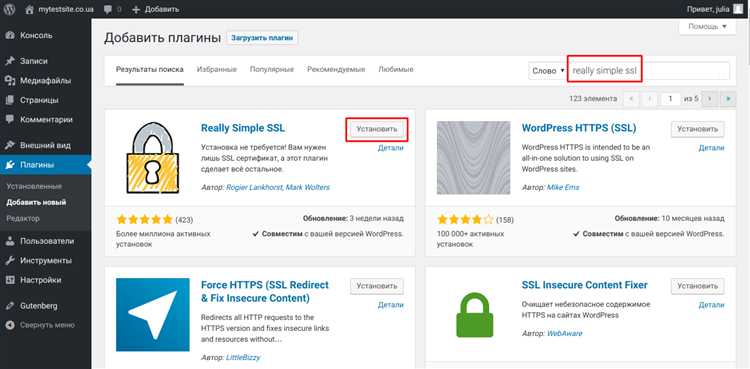Click the green padlock SSL Insecure Content Fixer image

474,314
